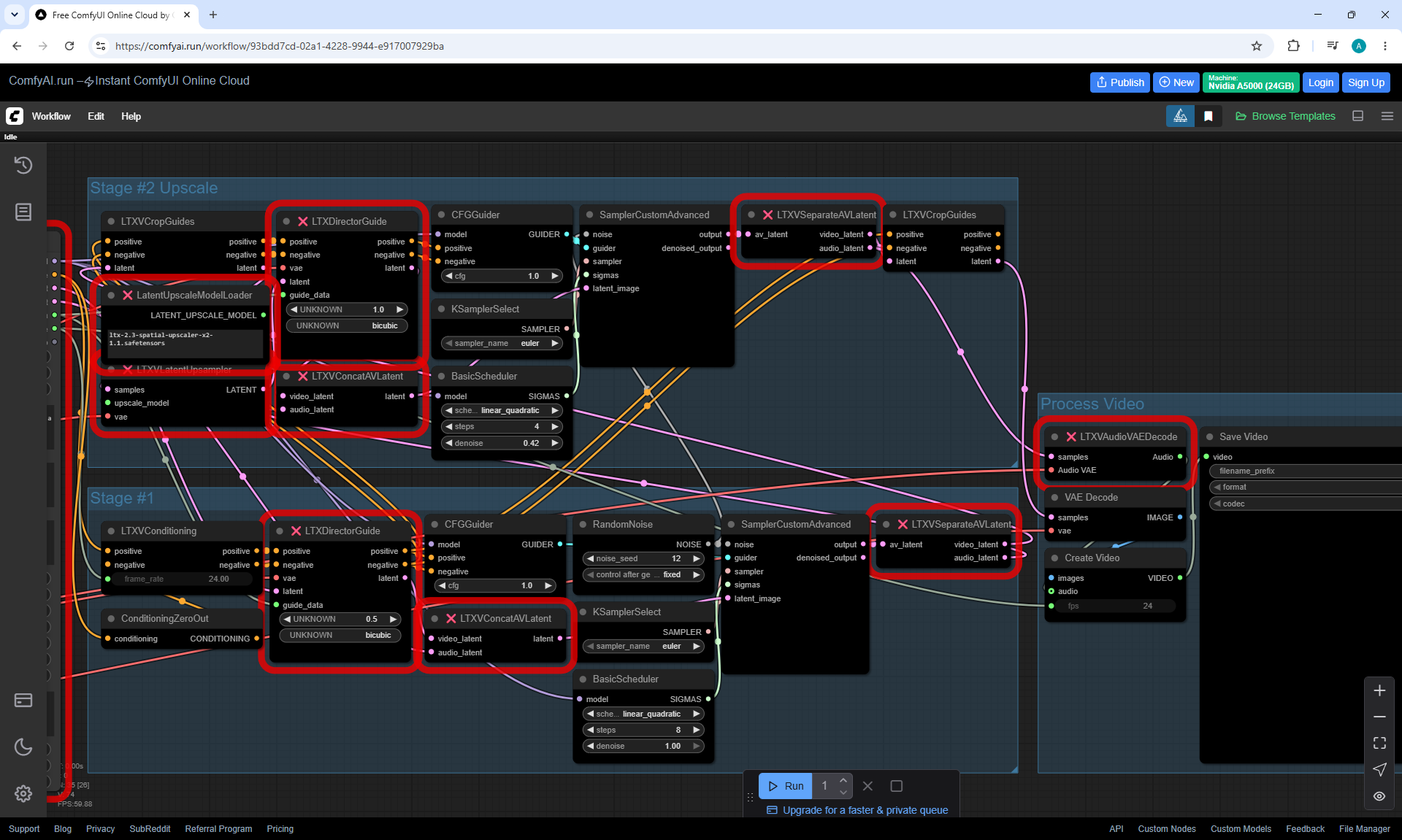Open the new browser tab plus
1402x840 pixels.
point(213,15)
